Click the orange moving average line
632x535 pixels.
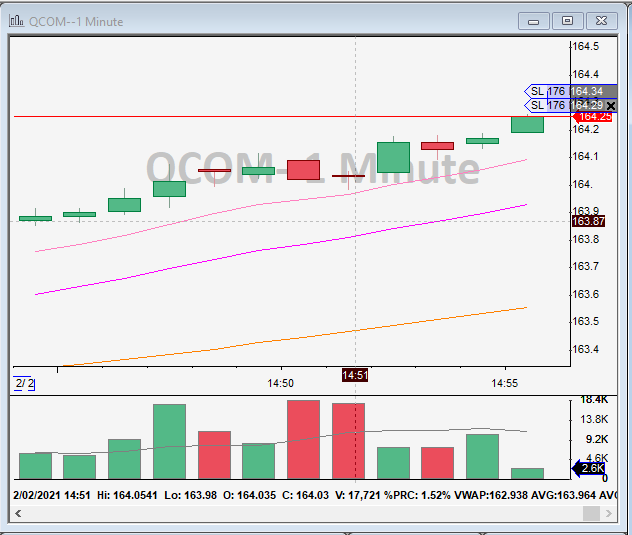(300, 339)
